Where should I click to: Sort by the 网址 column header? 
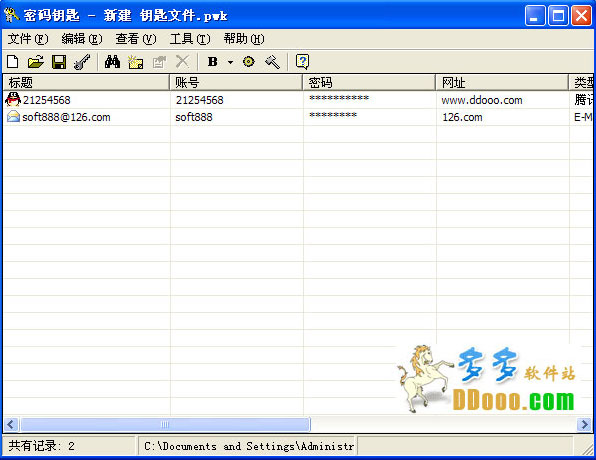coord(502,82)
